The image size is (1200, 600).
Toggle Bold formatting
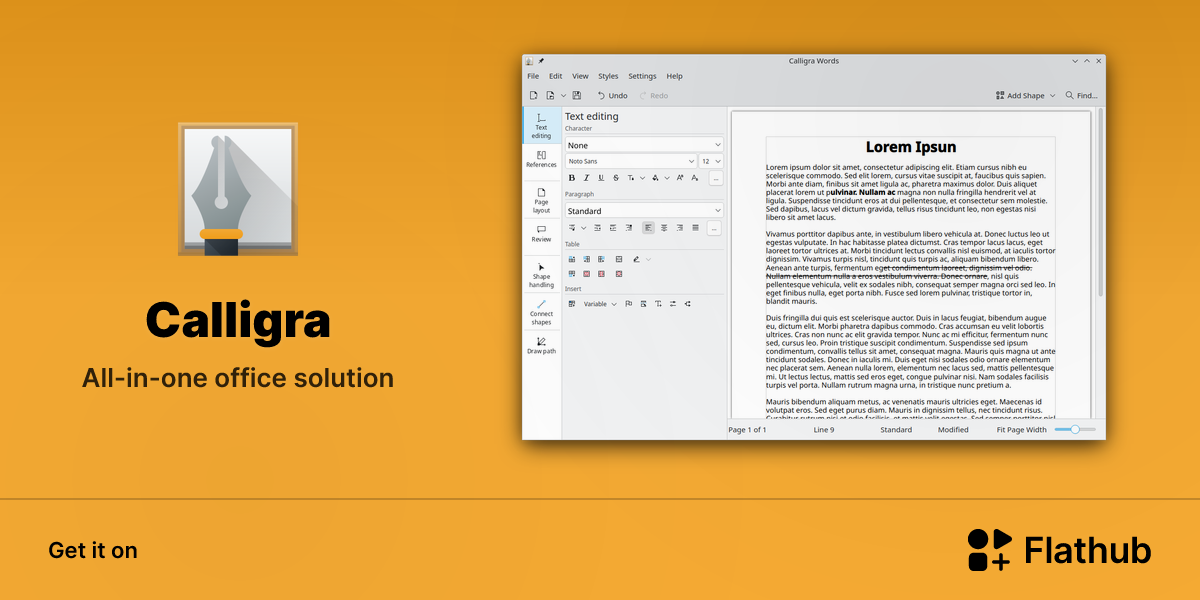coord(572,178)
